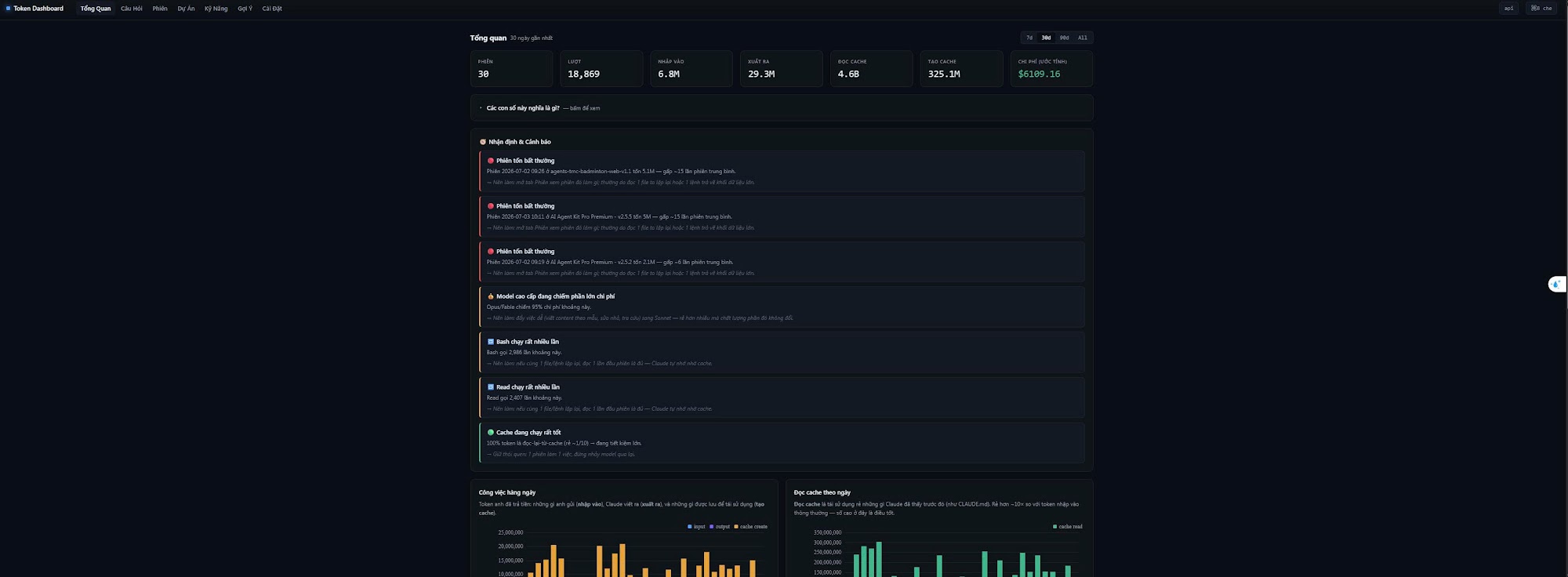Click blue icon beside Read chạy rất nhiều lần
This screenshot has height=577, width=1568.
point(491,387)
